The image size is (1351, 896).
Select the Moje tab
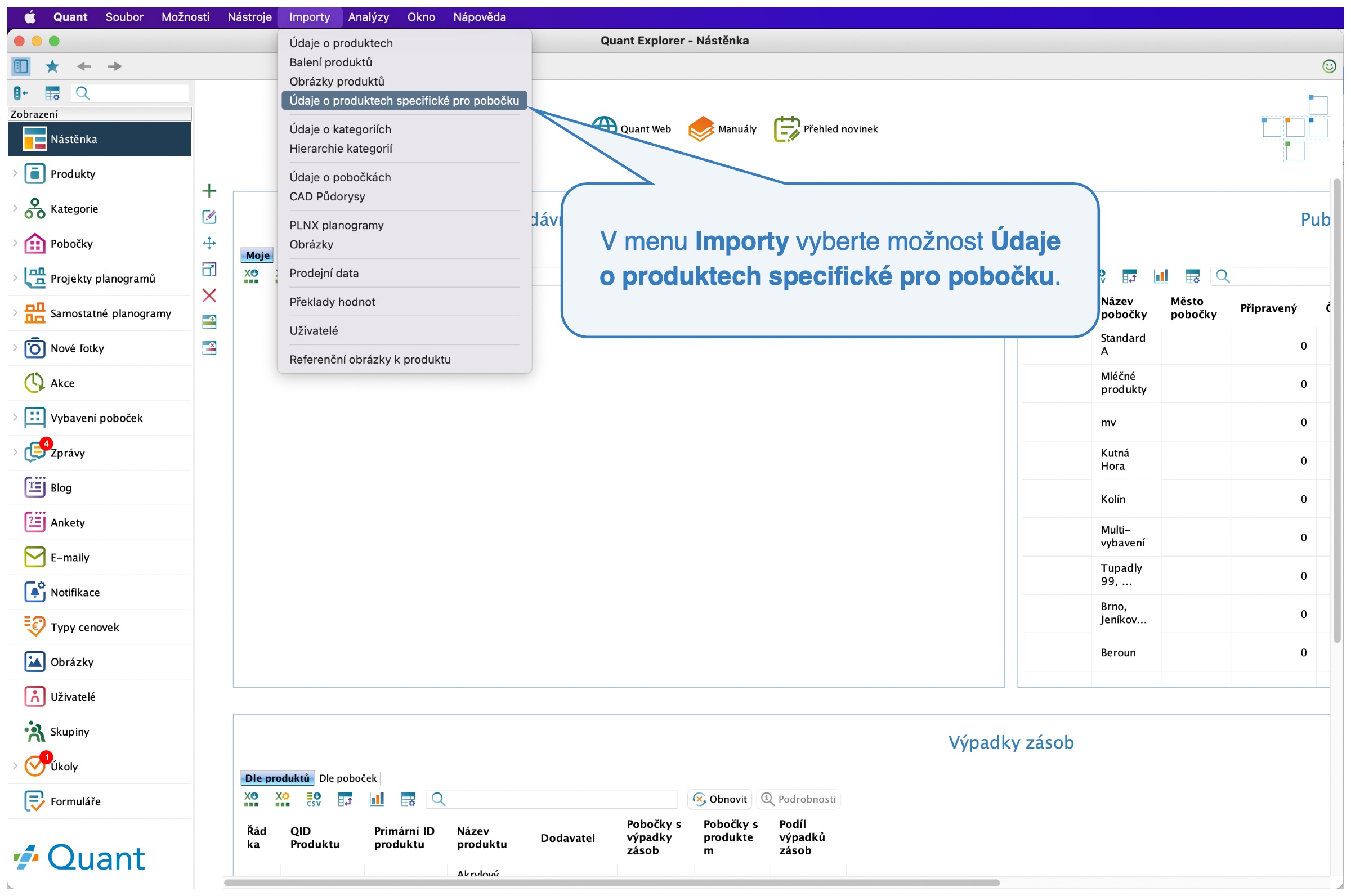point(258,256)
